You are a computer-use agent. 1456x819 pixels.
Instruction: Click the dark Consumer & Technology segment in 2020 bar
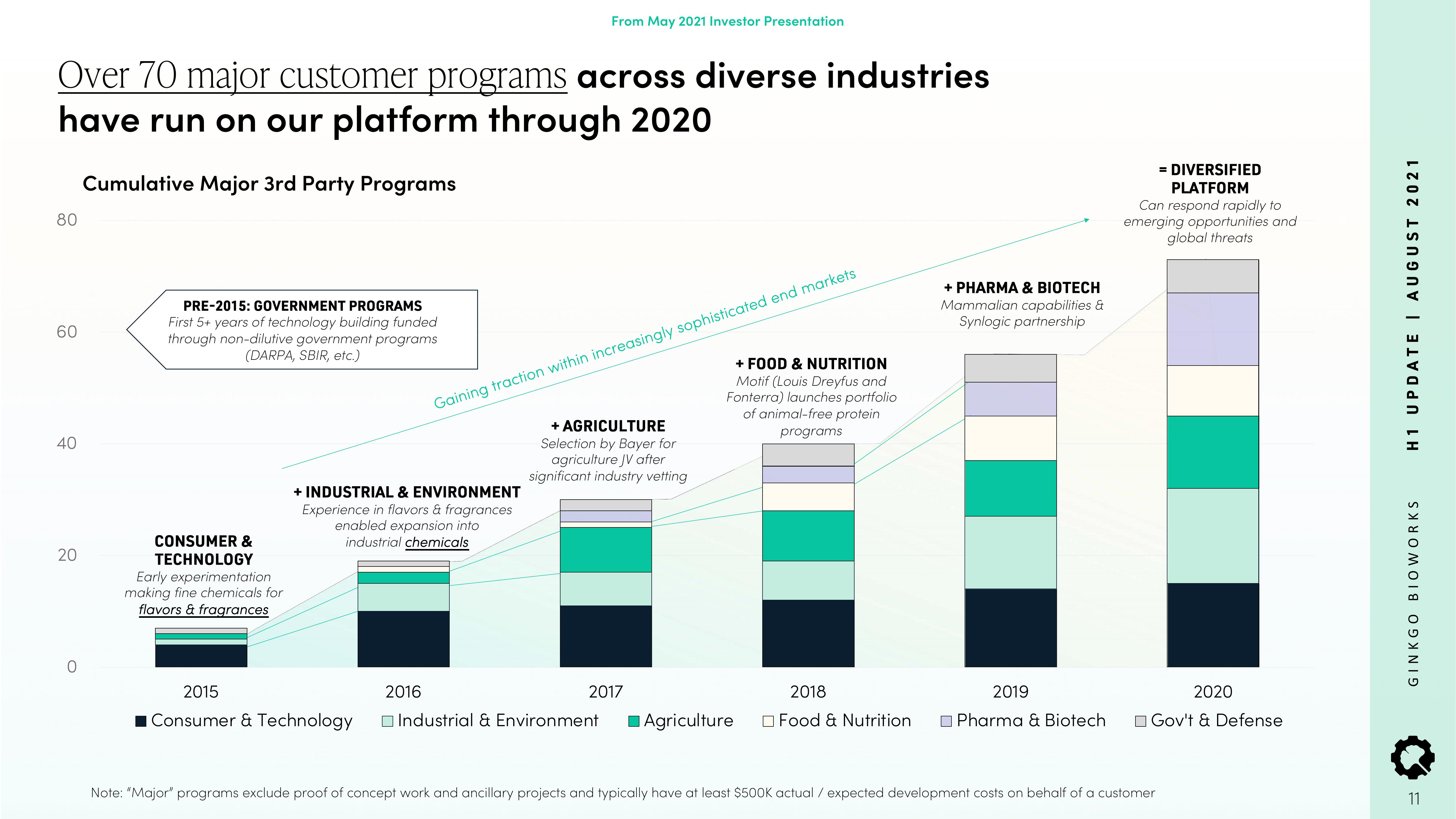click(1213, 625)
